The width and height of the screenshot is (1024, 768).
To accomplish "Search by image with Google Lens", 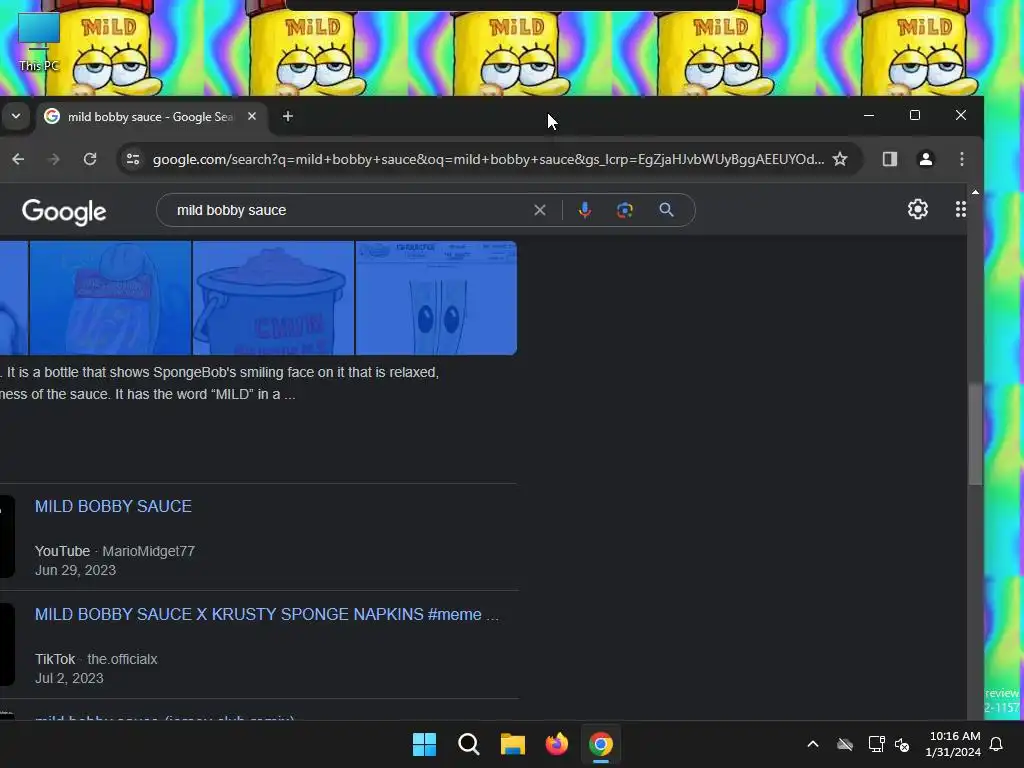I will click(x=625, y=210).
